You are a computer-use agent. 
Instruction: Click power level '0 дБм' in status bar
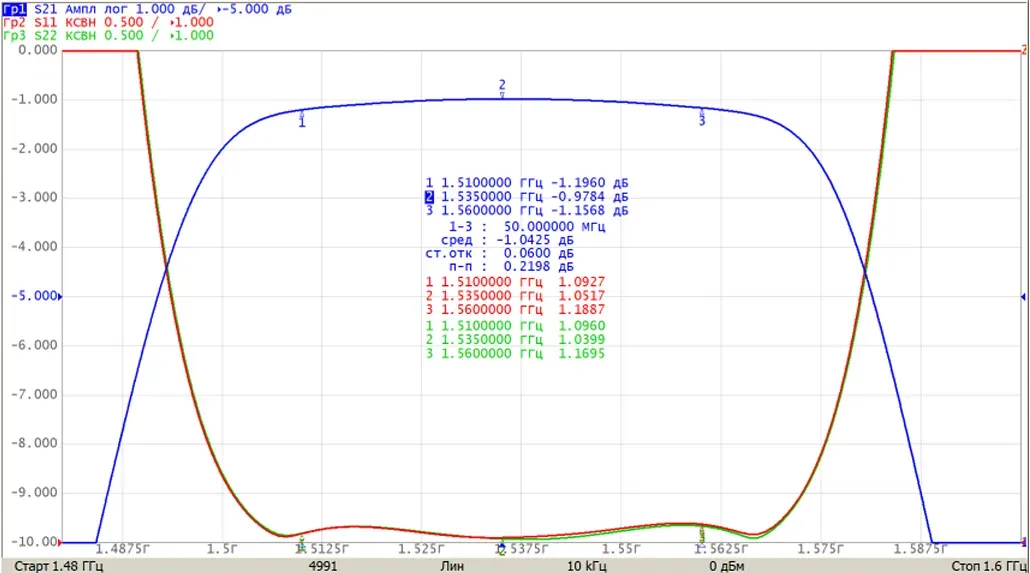[728, 566]
